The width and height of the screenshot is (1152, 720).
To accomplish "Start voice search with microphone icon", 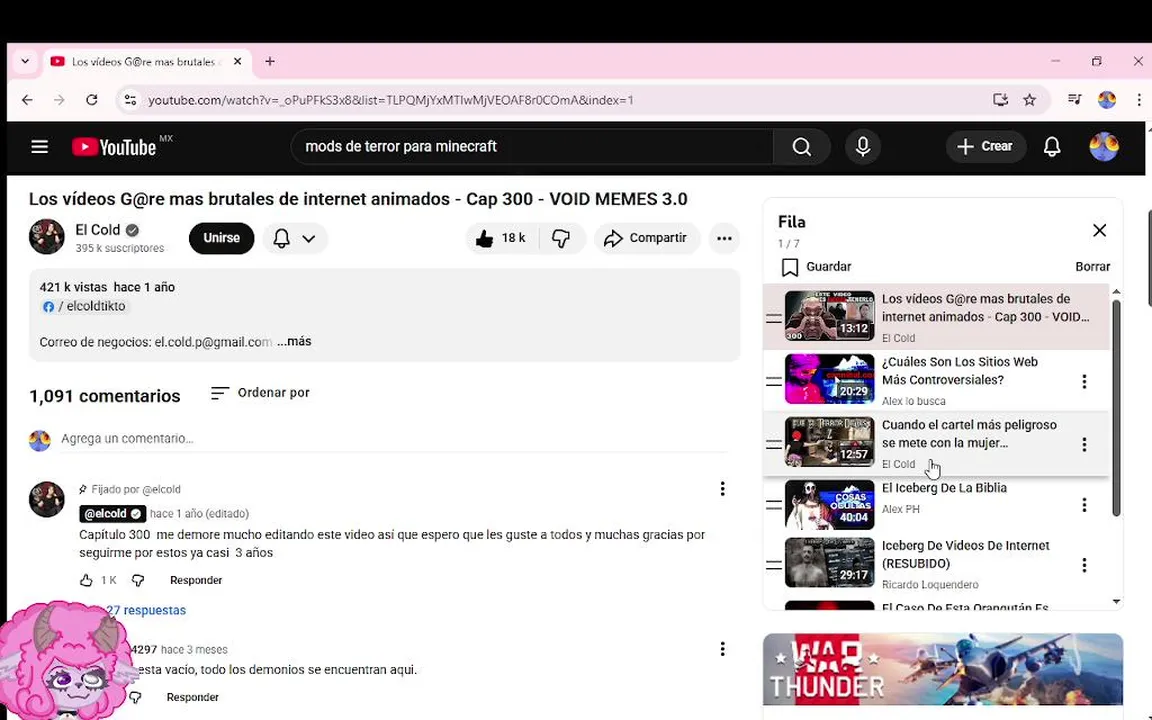I will click(863, 147).
